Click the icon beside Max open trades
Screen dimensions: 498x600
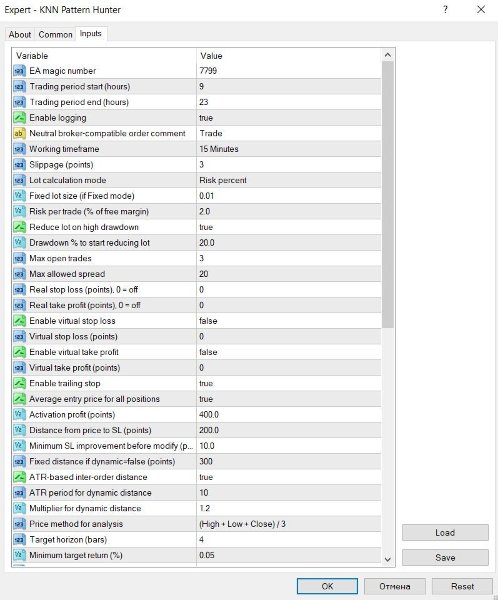click(x=19, y=258)
